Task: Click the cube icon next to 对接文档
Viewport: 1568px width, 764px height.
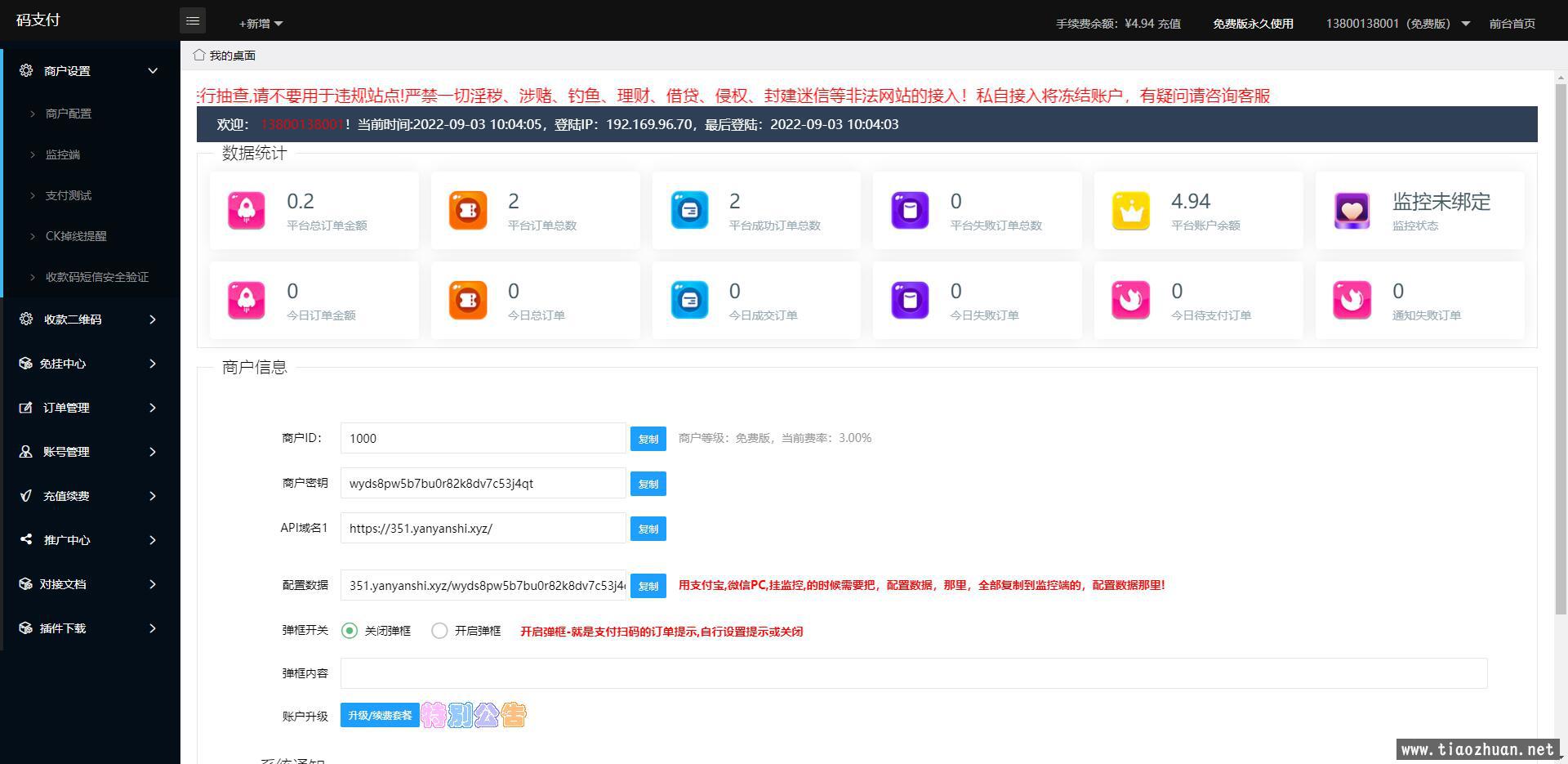Action: (25, 583)
